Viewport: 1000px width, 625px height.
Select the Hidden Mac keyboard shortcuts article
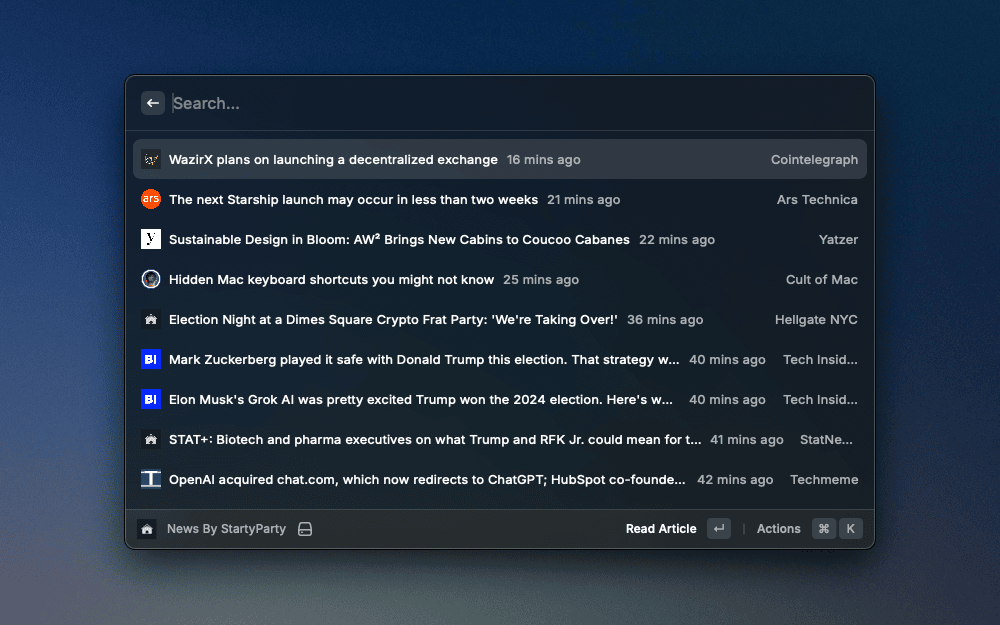click(x=500, y=279)
